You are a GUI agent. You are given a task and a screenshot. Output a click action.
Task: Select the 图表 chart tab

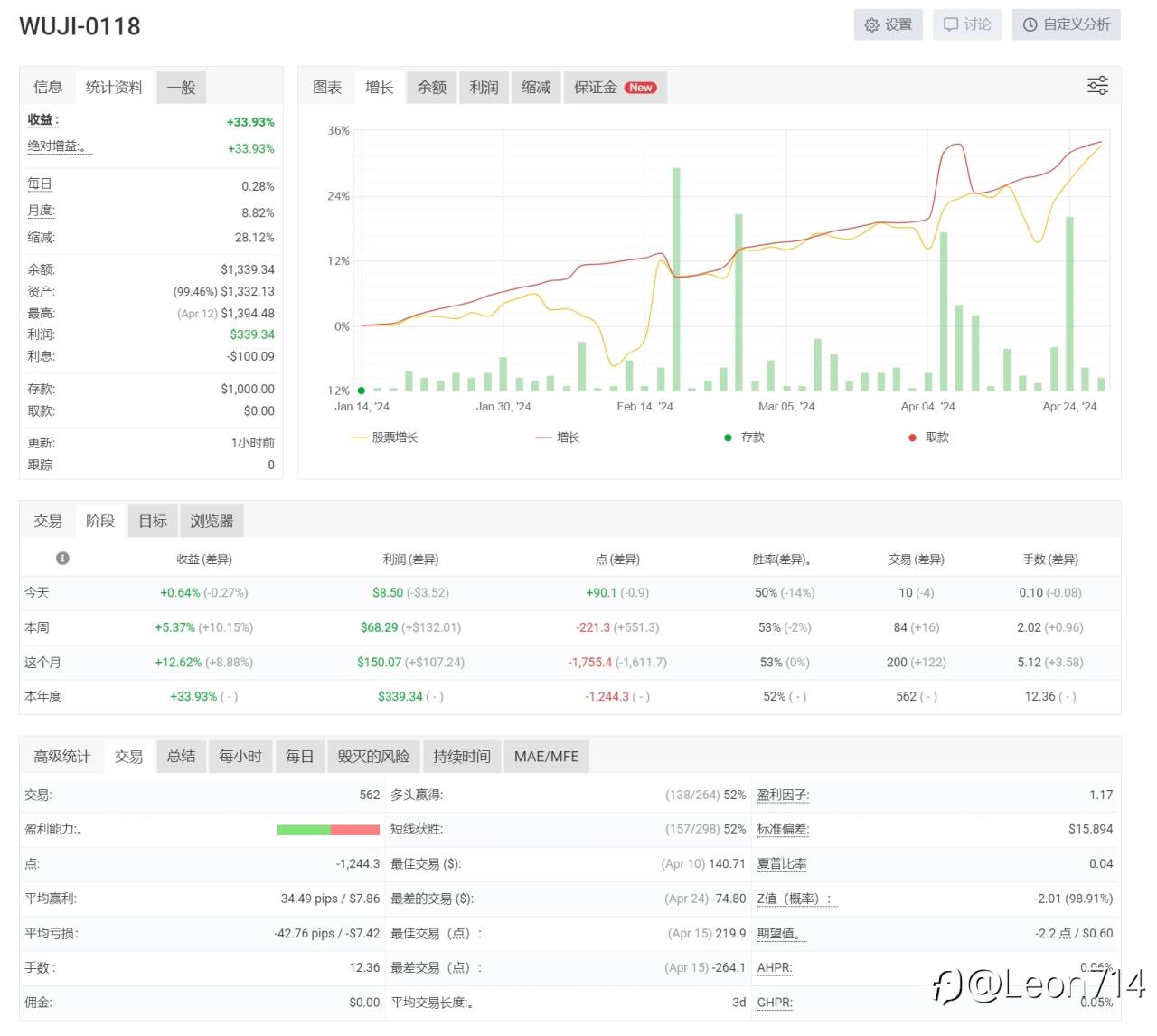pyautogui.click(x=327, y=87)
